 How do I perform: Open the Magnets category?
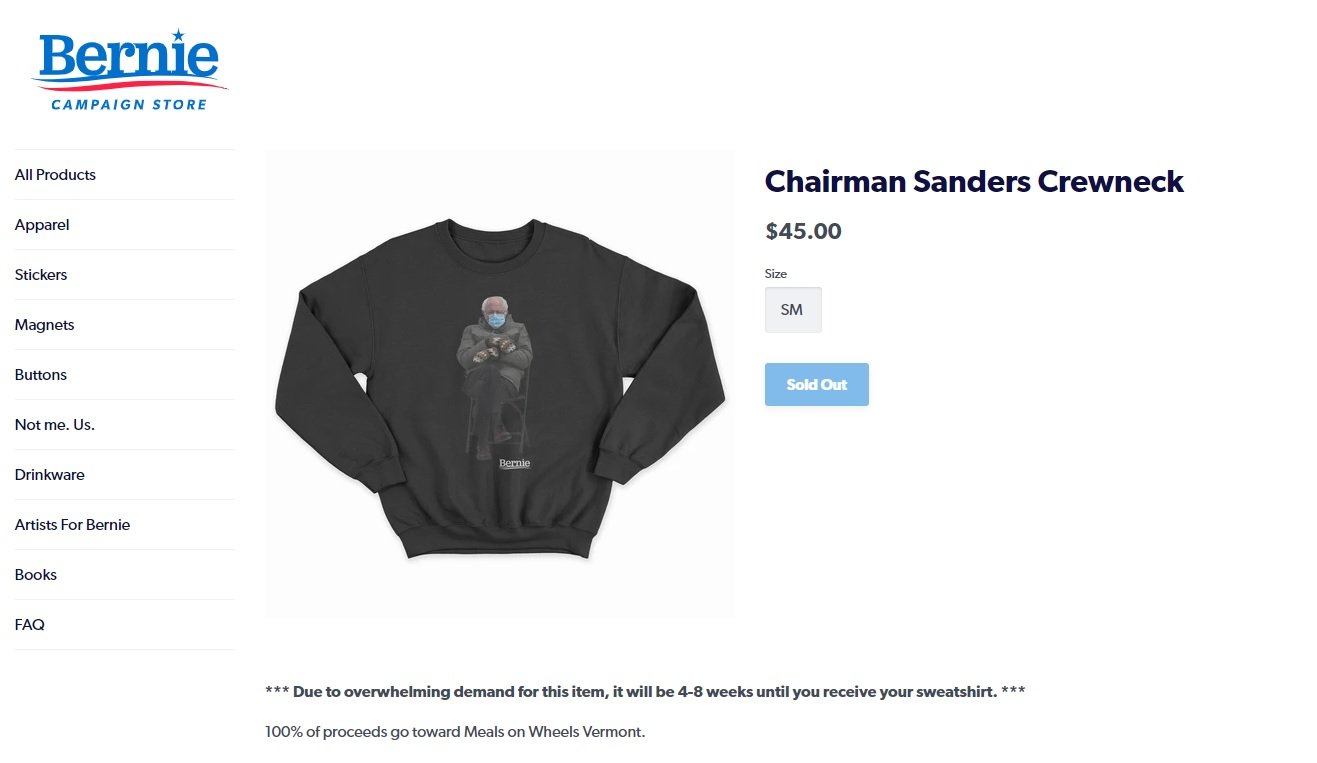(x=44, y=325)
